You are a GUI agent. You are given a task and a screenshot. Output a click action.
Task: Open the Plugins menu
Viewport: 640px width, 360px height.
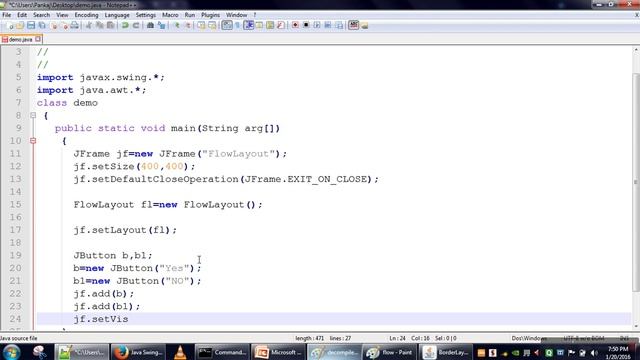coord(210,15)
